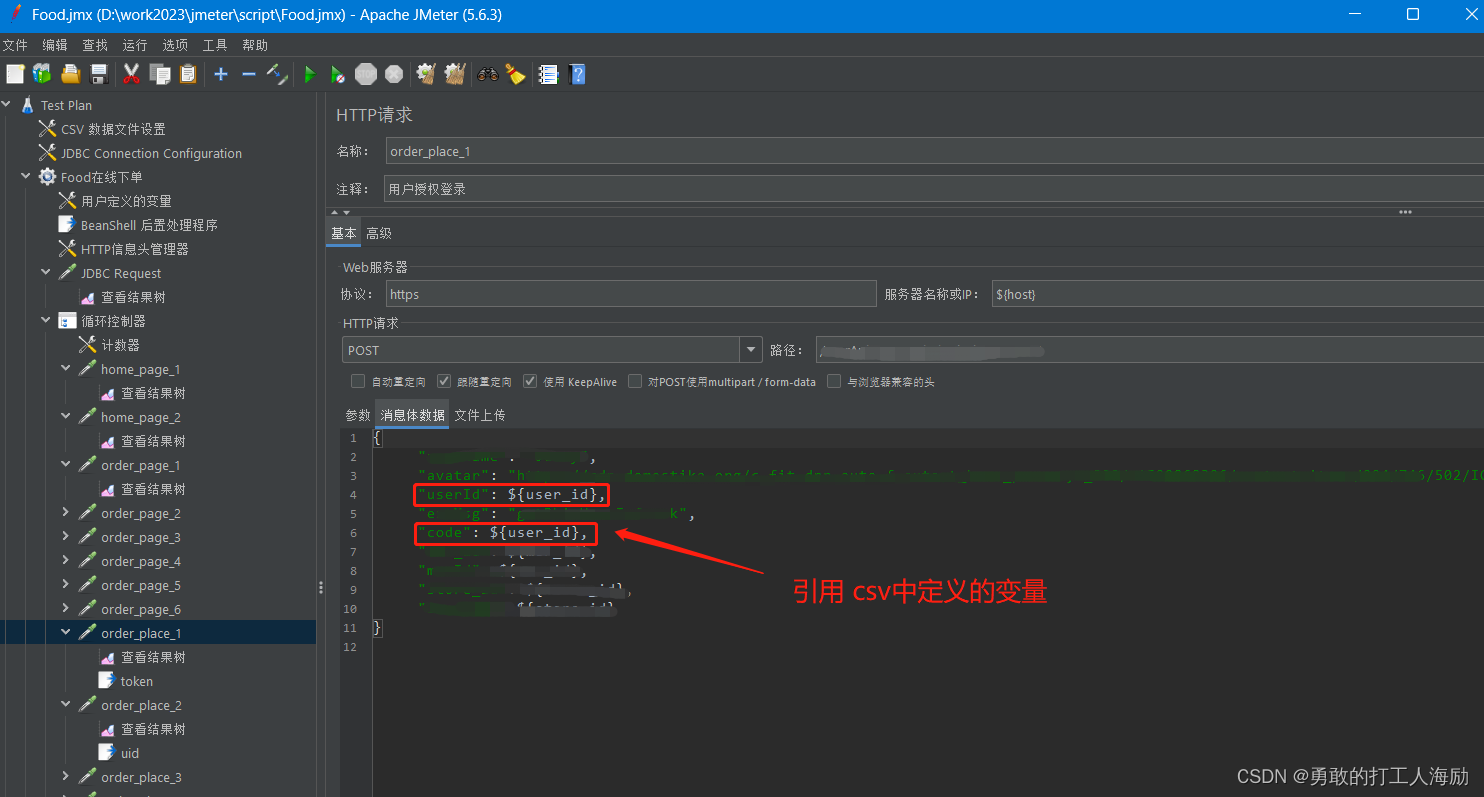
Task: Select the token extractor node
Action: (x=126, y=681)
